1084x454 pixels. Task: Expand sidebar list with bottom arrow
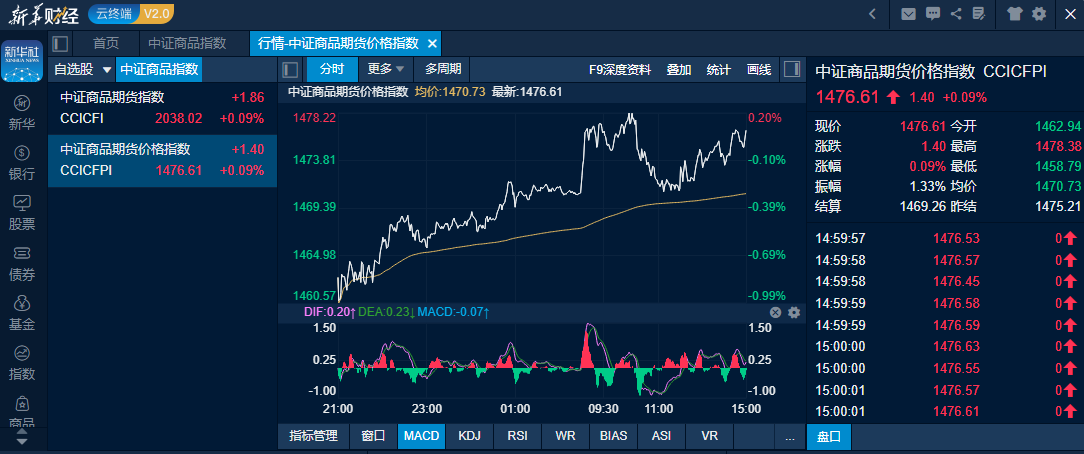coord(22,438)
